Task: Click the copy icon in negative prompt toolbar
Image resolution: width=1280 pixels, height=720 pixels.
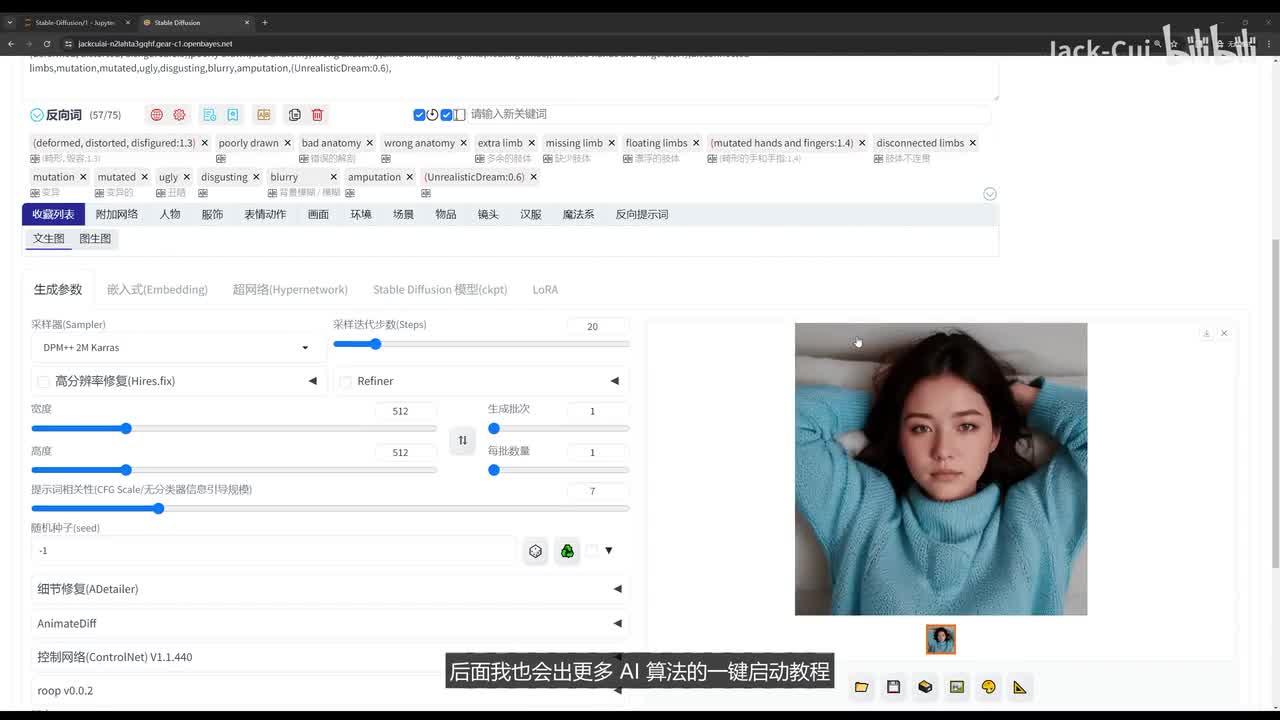Action: 294,115
